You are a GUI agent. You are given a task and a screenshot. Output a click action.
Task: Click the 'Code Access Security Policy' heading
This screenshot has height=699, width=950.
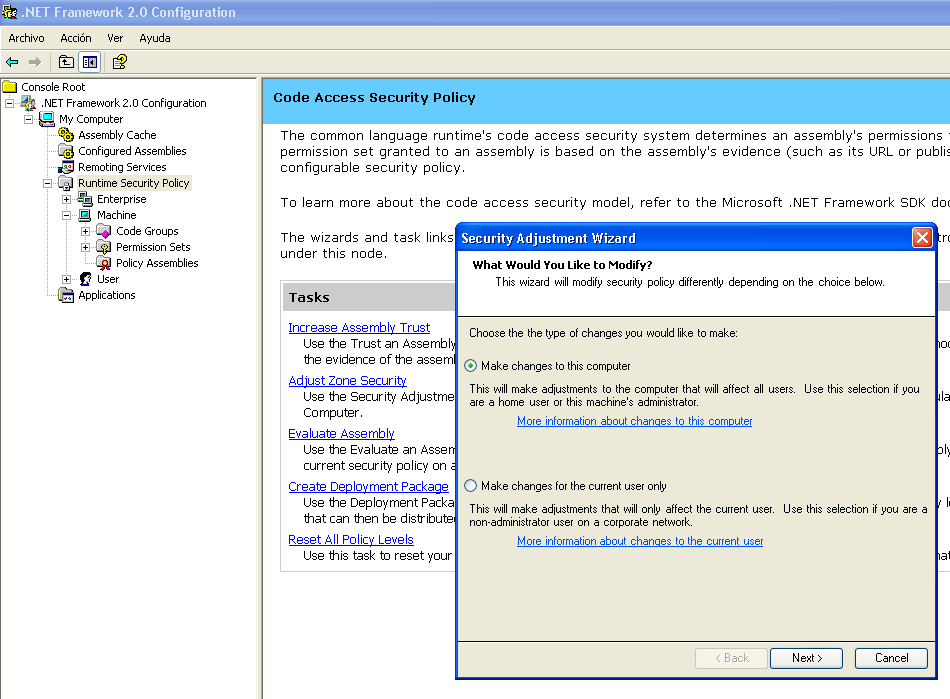tap(374, 98)
